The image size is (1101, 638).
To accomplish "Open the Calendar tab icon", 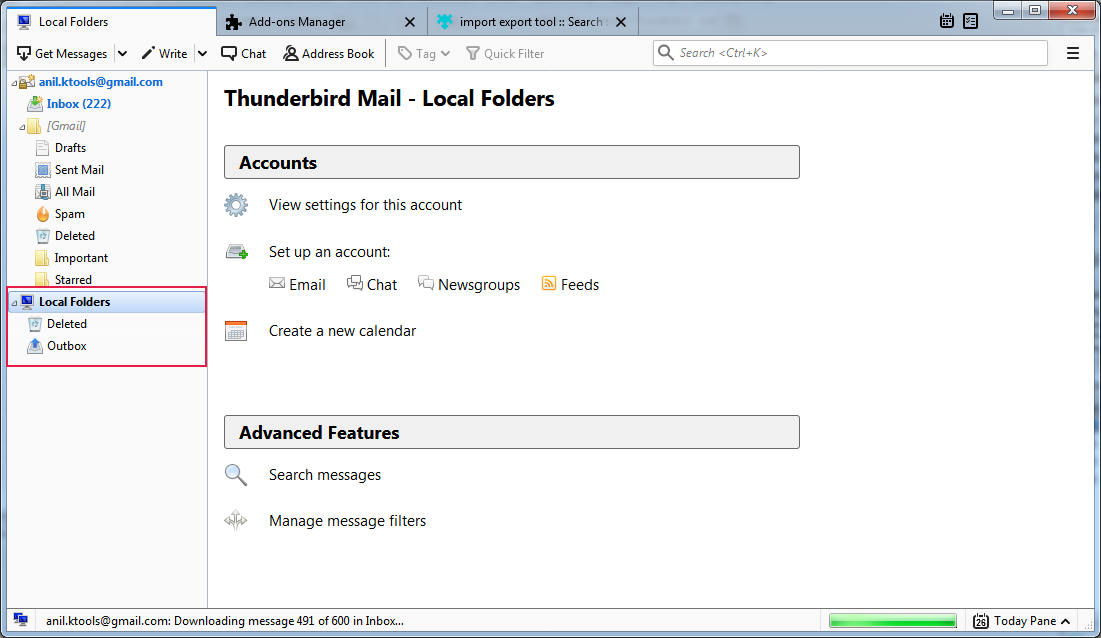I will click(947, 21).
